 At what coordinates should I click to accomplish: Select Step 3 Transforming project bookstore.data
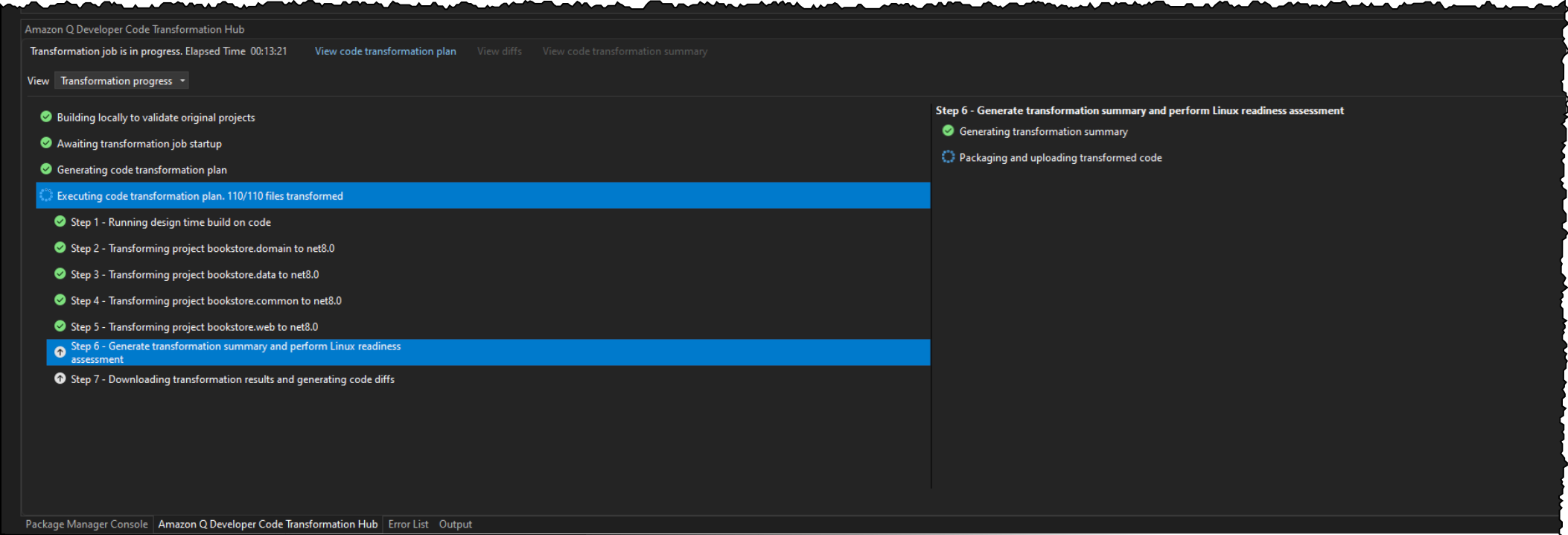pyautogui.click(x=488, y=274)
